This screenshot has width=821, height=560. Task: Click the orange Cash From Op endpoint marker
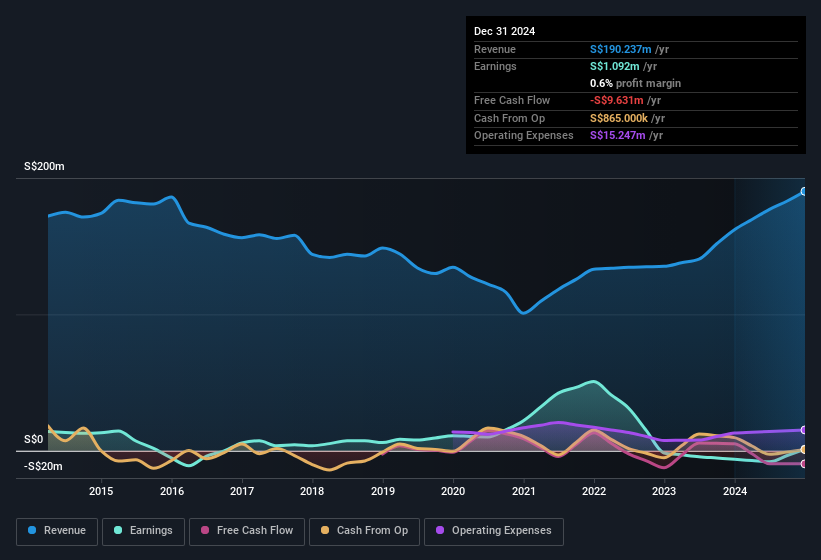click(x=803, y=450)
